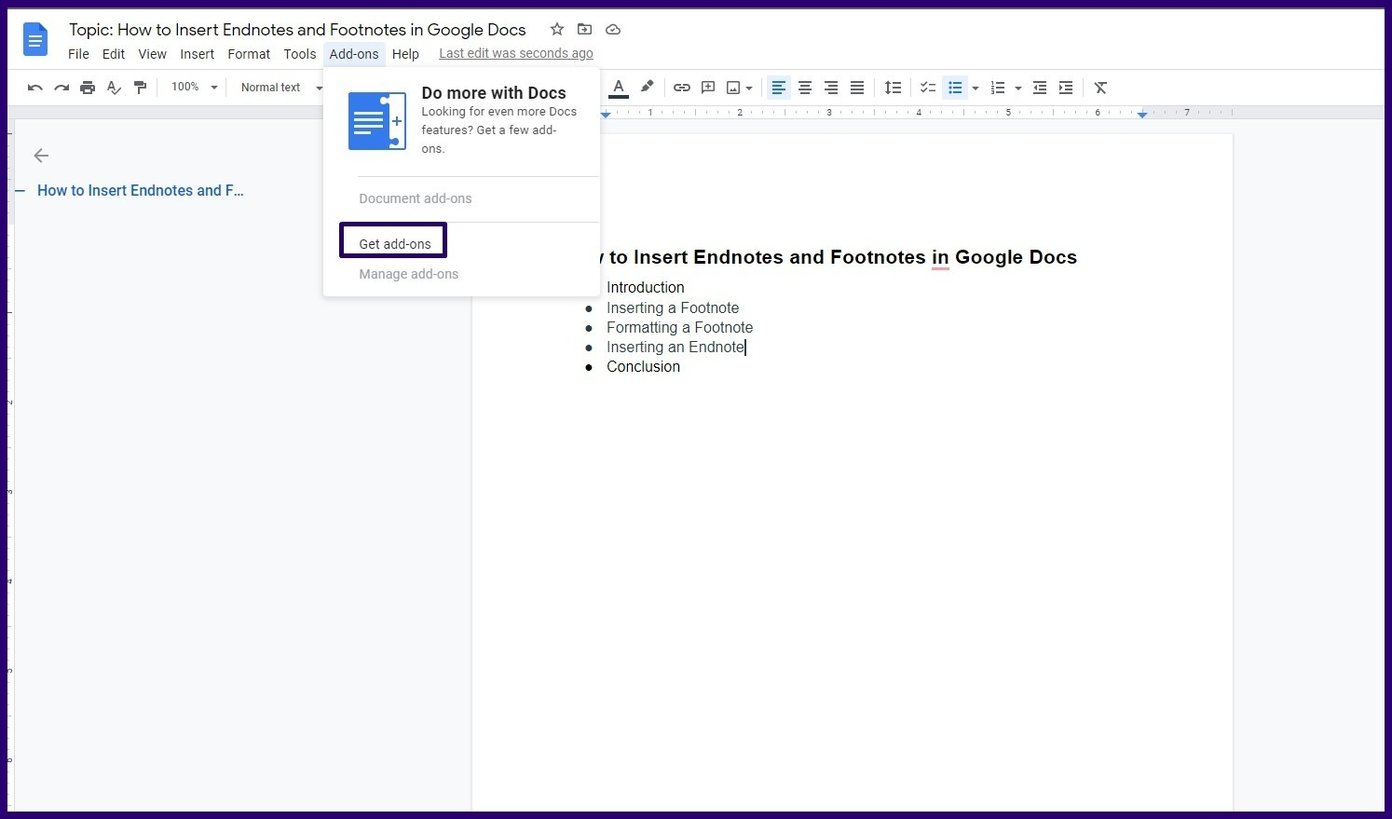Expand the numbered list options arrow
Image resolution: width=1392 pixels, height=819 pixels.
pyautogui.click(x=1018, y=88)
